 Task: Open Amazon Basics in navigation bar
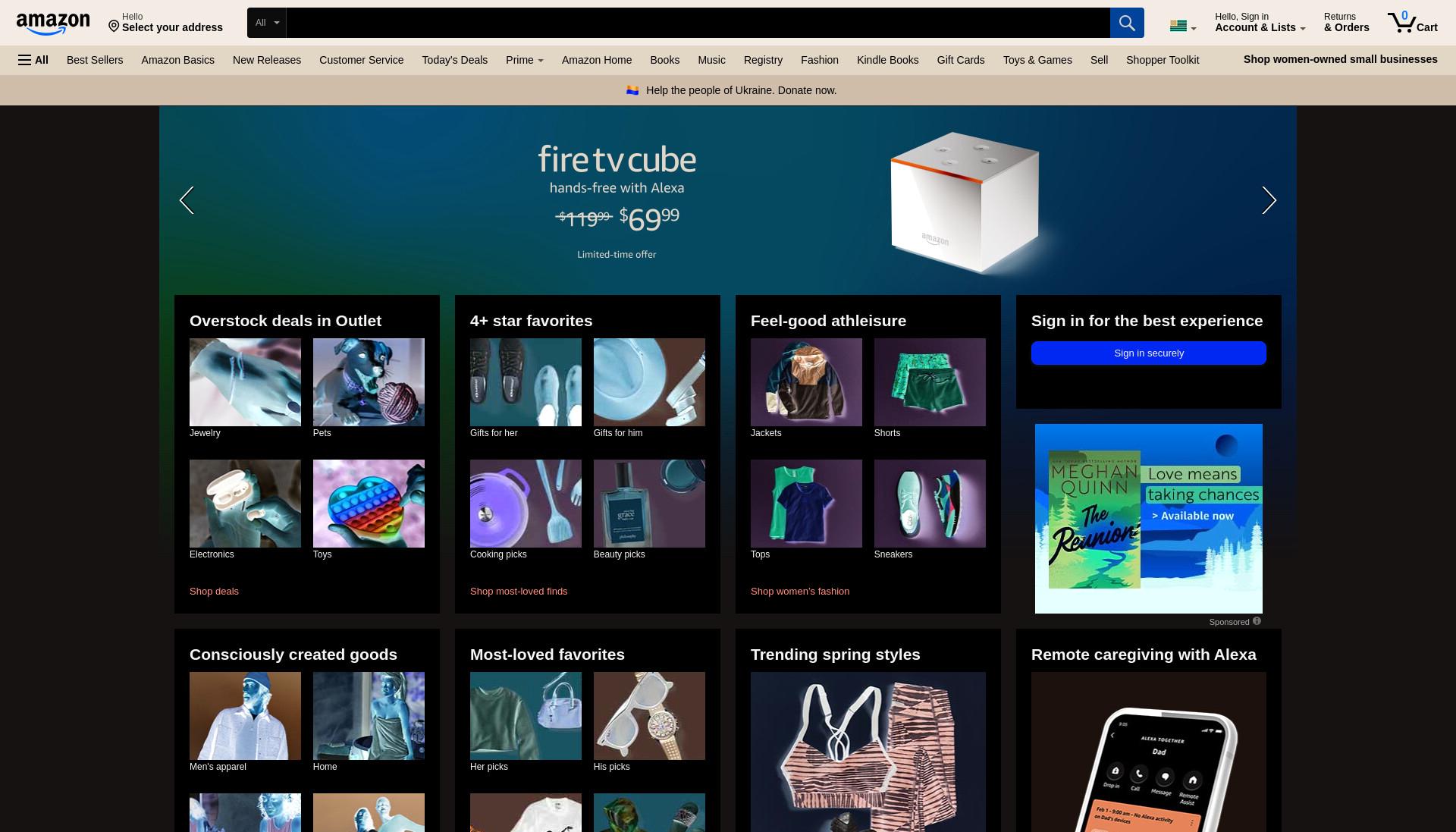tap(177, 60)
